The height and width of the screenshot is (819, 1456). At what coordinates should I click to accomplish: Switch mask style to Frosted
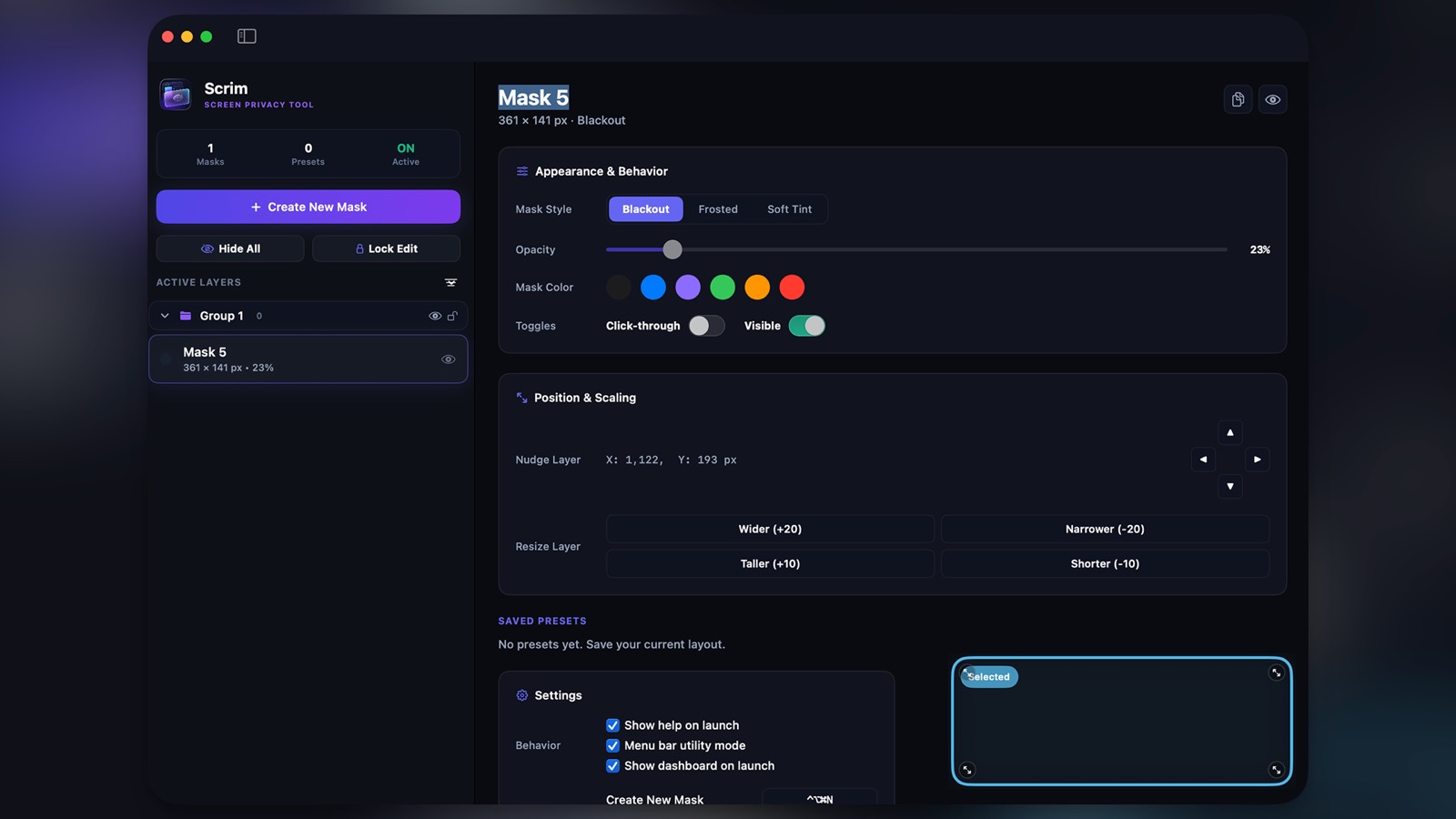(718, 209)
